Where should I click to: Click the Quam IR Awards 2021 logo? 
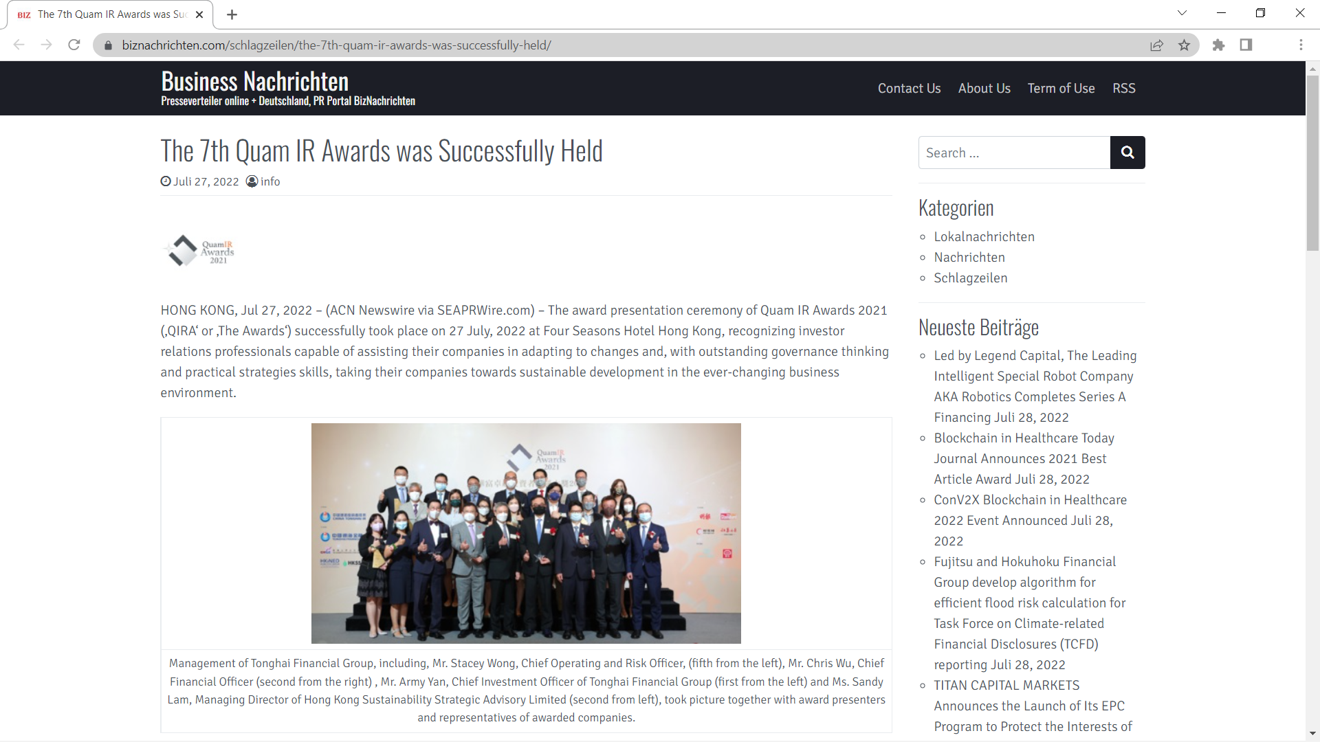point(200,250)
